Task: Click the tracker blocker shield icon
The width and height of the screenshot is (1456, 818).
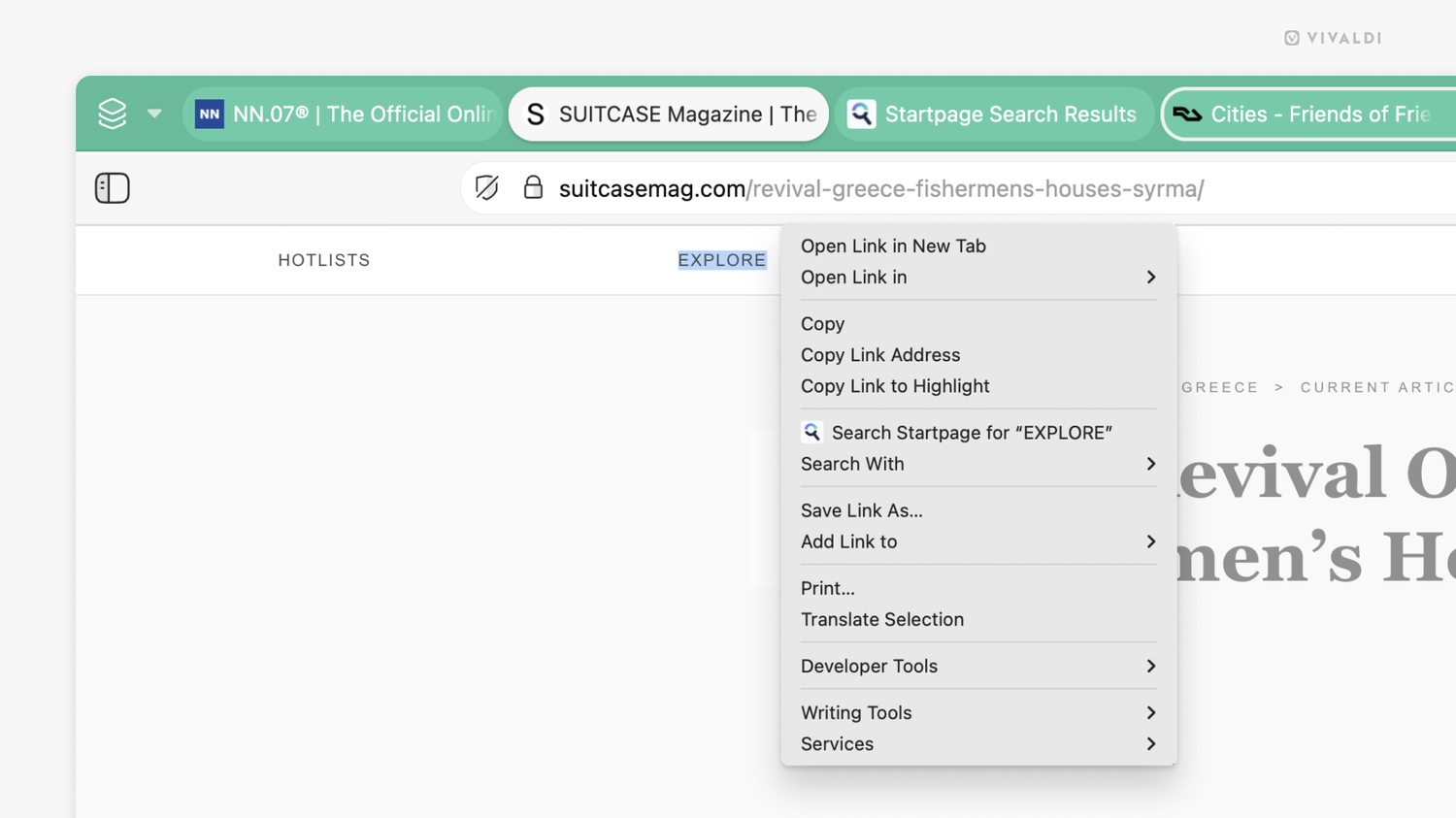Action: coord(487,188)
